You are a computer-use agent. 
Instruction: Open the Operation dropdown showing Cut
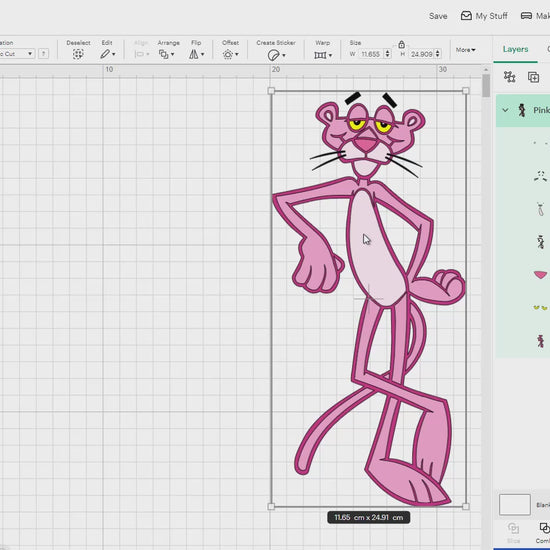(x=16, y=54)
